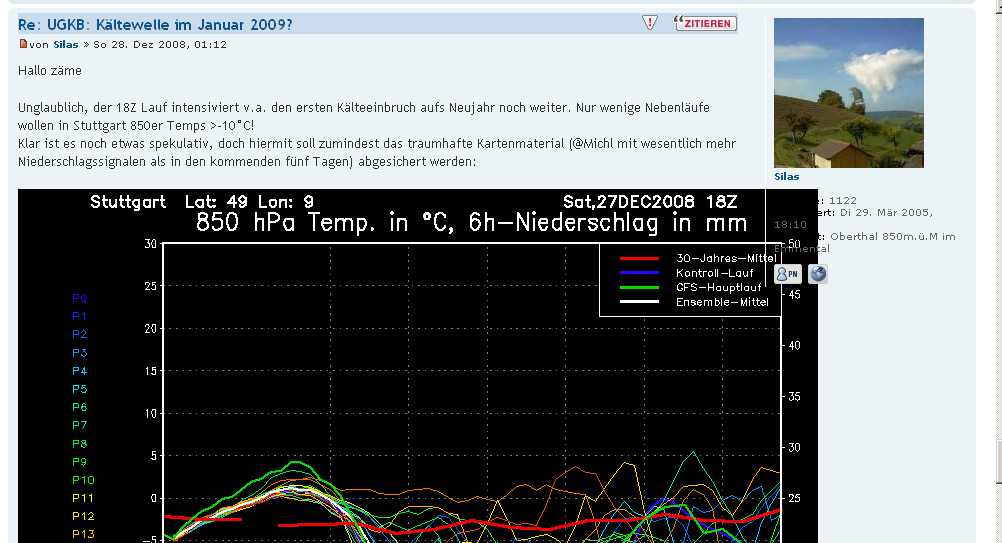1002x543 pixels.
Task: Click blue Kontroll-Lauf legend line
Action: (639, 272)
